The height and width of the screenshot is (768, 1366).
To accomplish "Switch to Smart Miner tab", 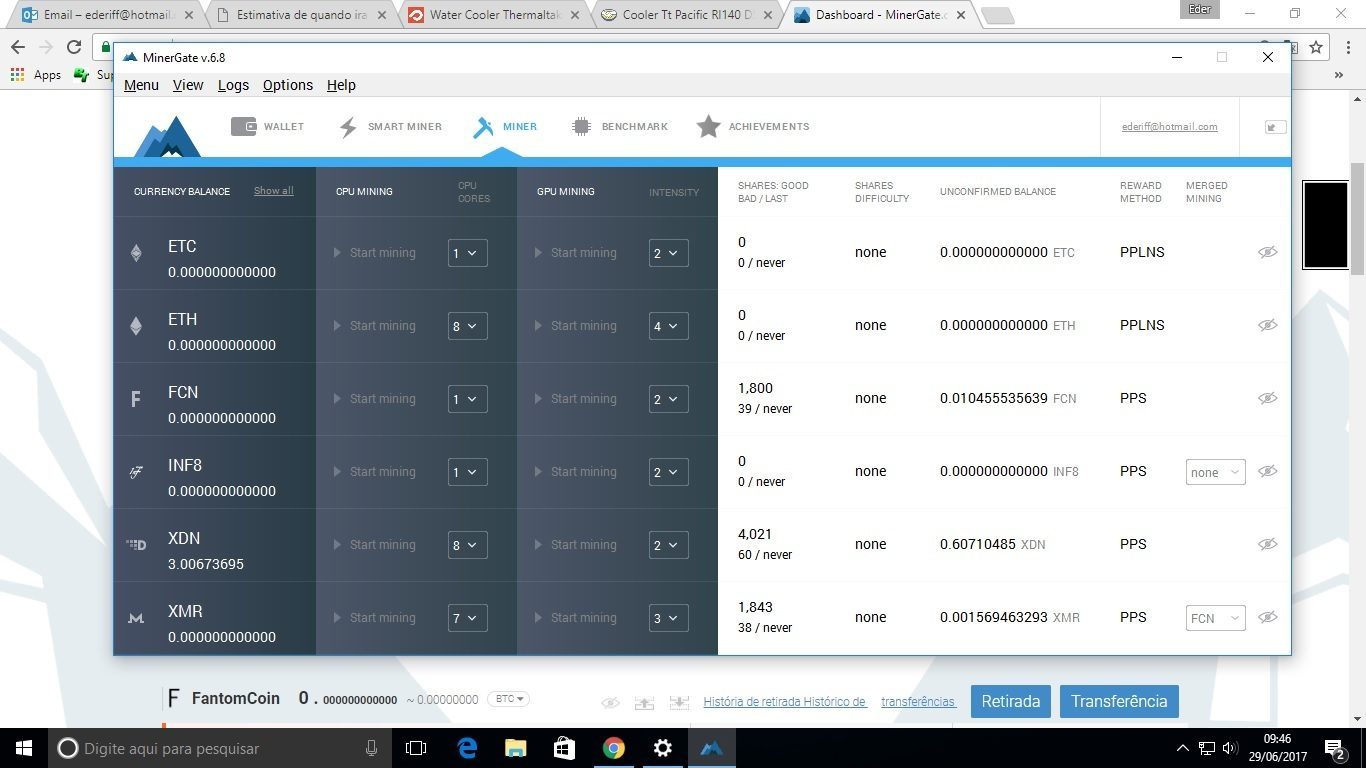I will [x=390, y=127].
